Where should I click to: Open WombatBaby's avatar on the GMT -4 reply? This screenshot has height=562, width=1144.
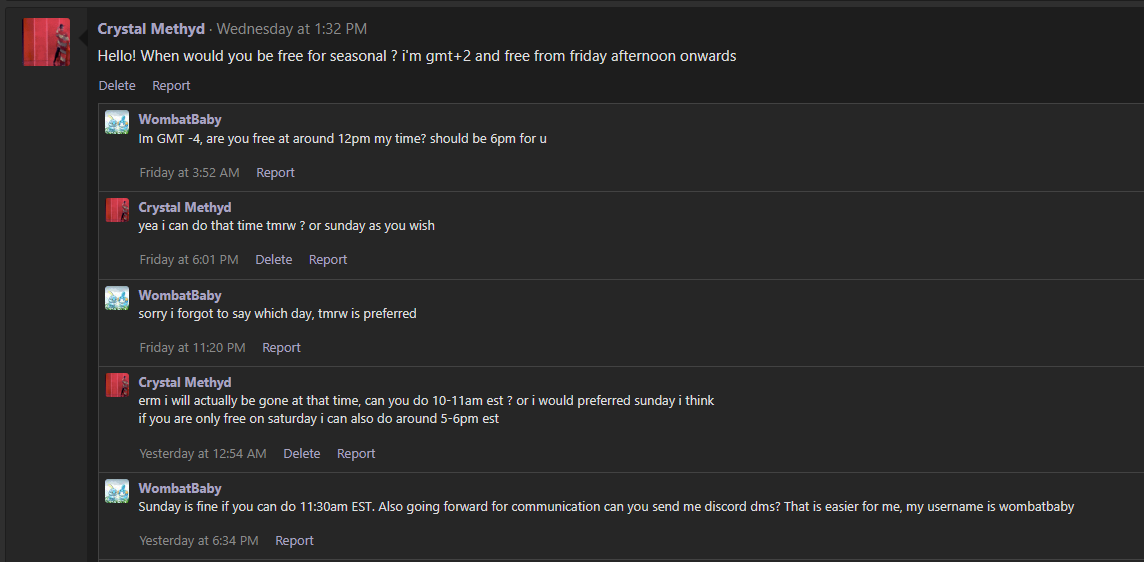[117, 122]
